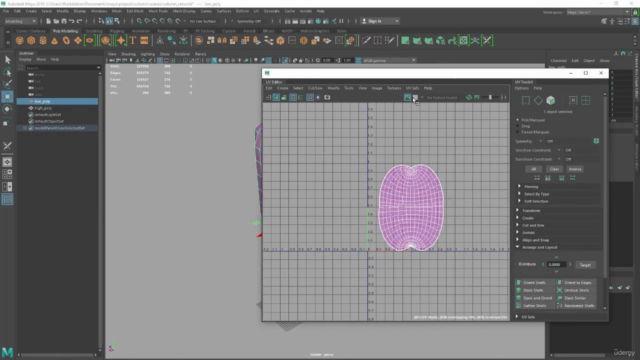Switch to the Poly Modeling shelf tab

(x=65, y=31)
